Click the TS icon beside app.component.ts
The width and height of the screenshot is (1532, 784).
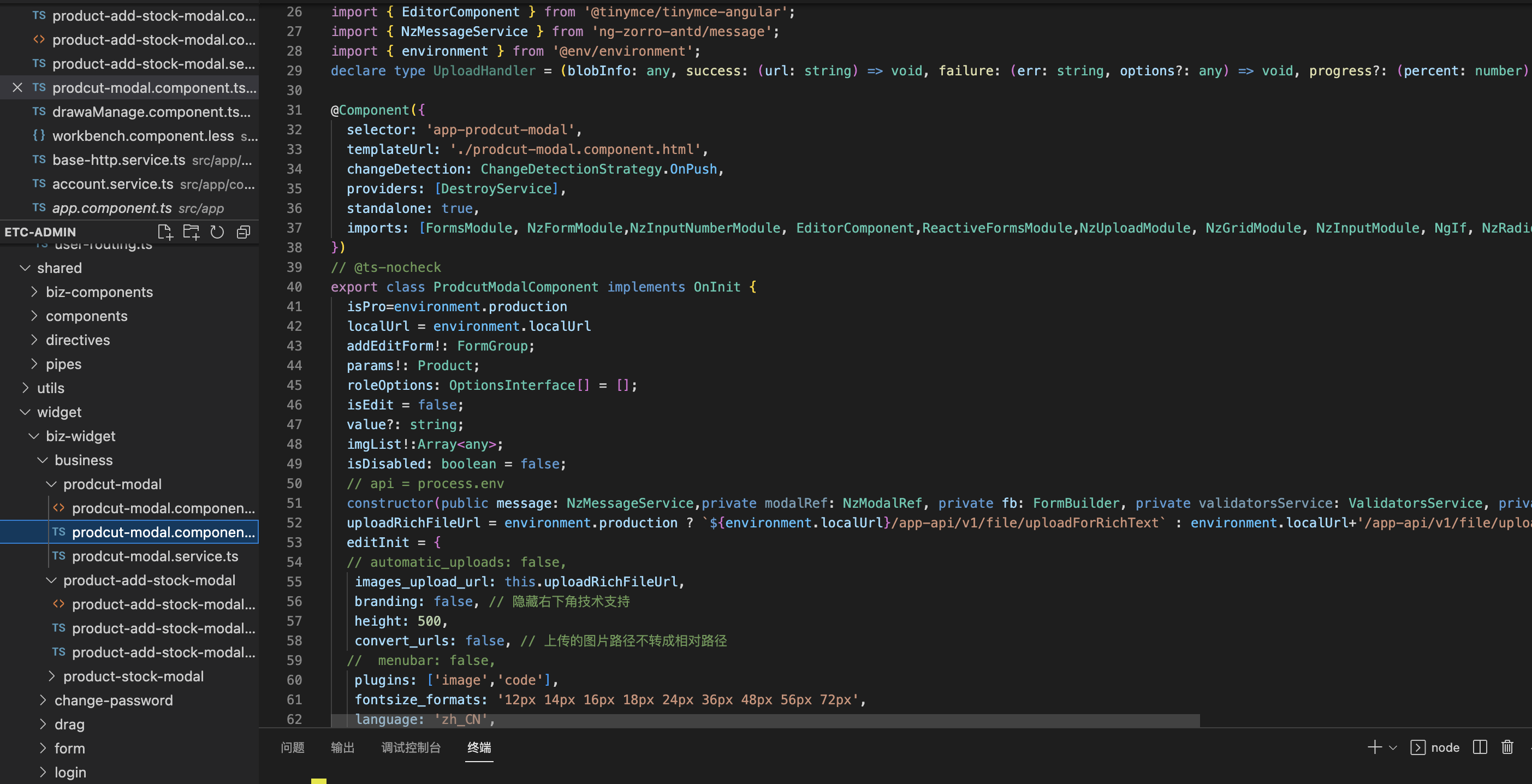point(39,208)
